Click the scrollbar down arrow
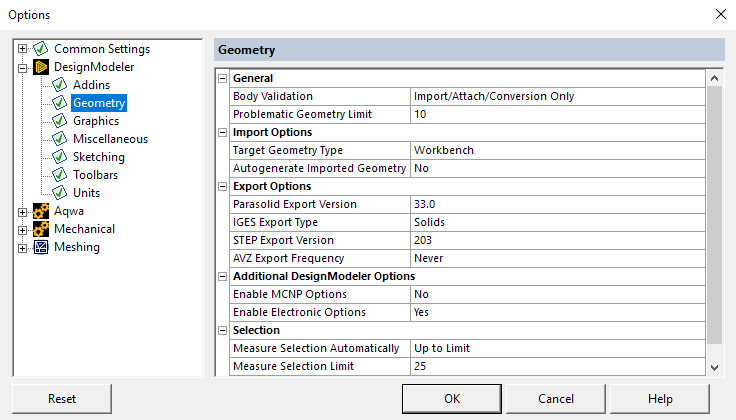 click(x=714, y=368)
